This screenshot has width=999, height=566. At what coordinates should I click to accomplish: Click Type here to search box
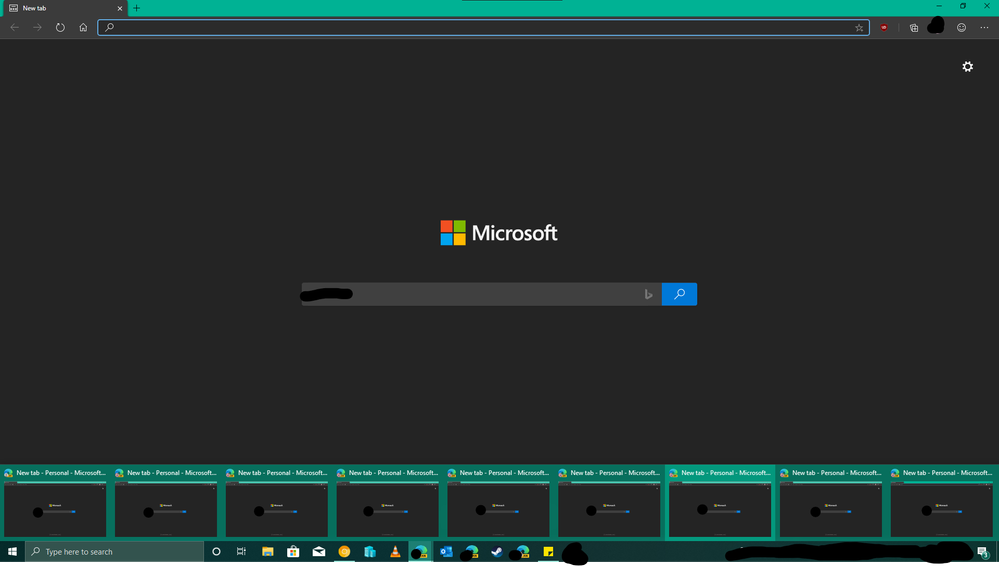pyautogui.click(x=115, y=551)
